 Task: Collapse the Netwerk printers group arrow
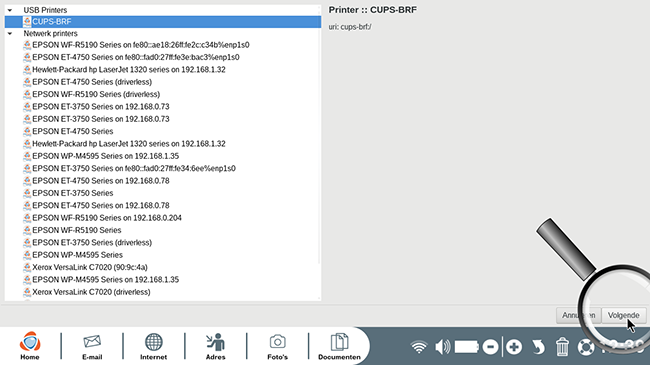click(x=10, y=34)
